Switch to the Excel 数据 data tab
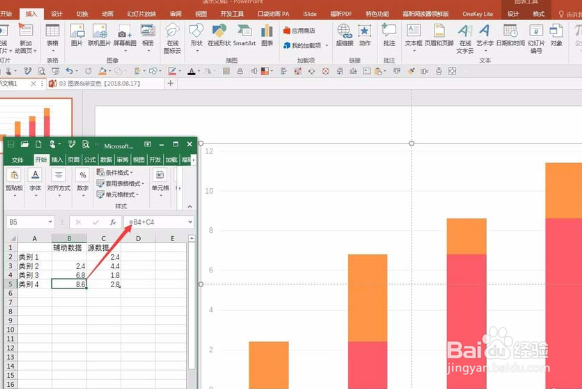This screenshot has width=582, height=389. pyautogui.click(x=106, y=160)
